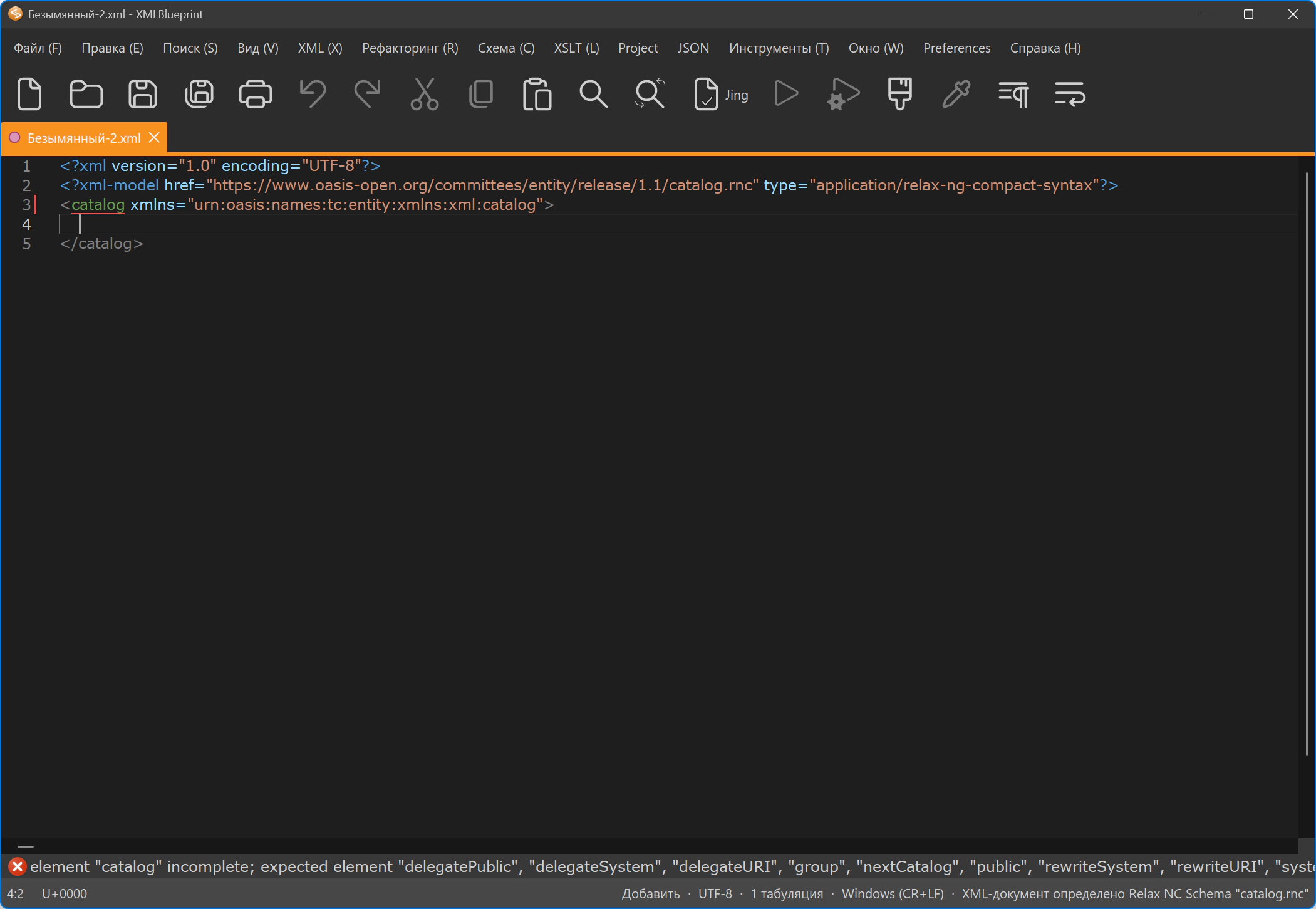Configure run settings play-with-gear icon
Viewport: 1316px width, 909px height.
point(843,95)
